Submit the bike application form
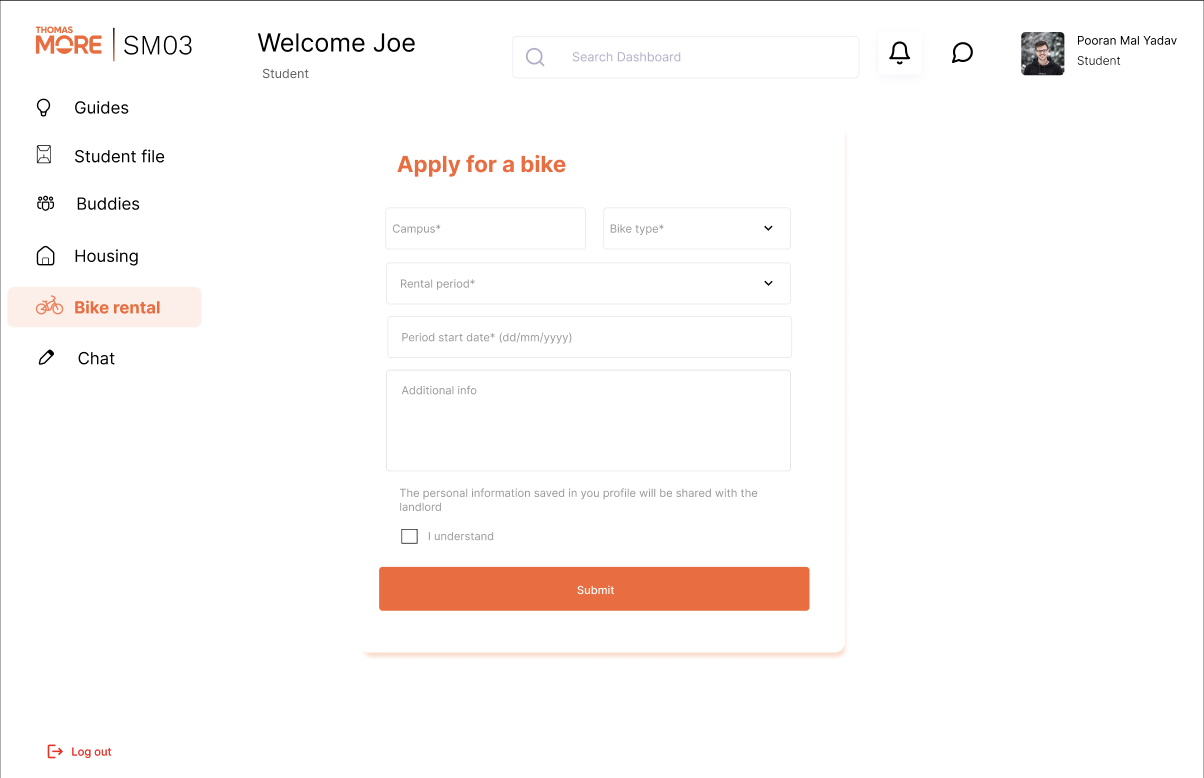Screen dimensions: 1204x778 594,589
